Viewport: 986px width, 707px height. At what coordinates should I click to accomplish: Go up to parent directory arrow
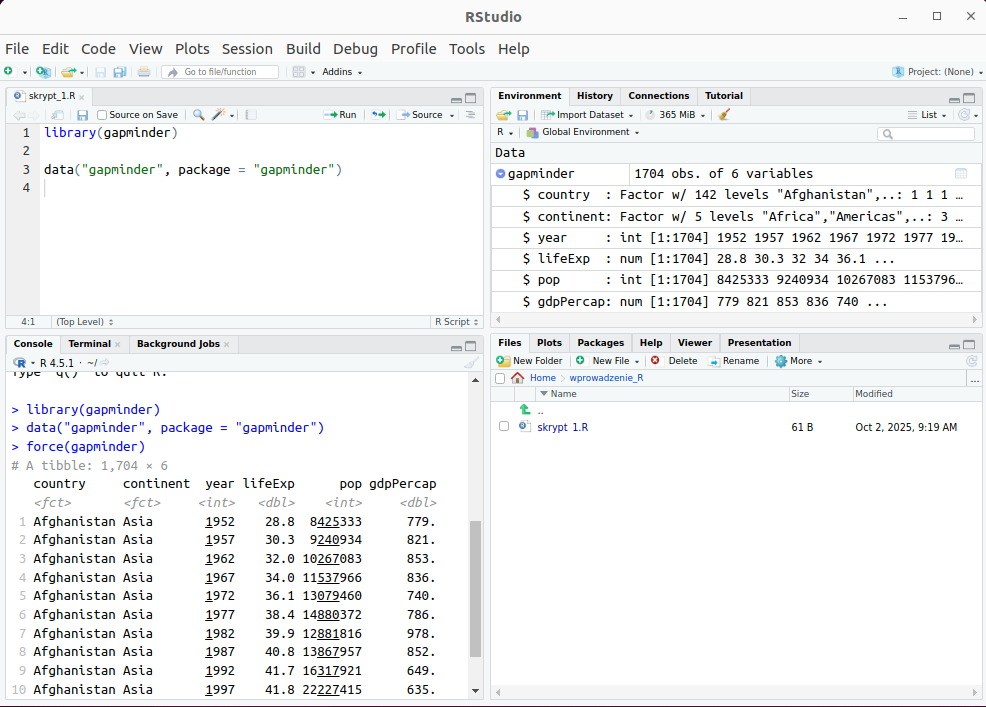tap(525, 409)
